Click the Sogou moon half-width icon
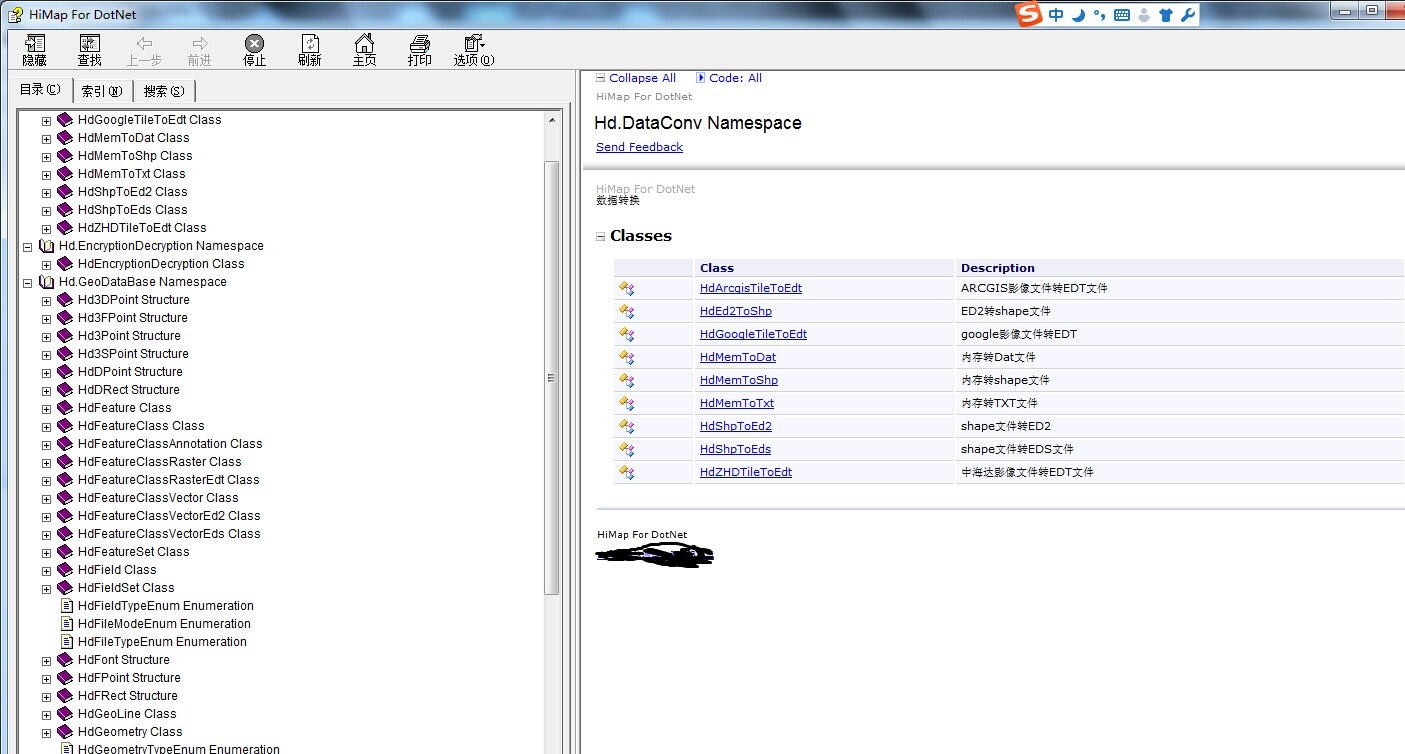Viewport: 1405px width, 754px height. (x=1079, y=15)
